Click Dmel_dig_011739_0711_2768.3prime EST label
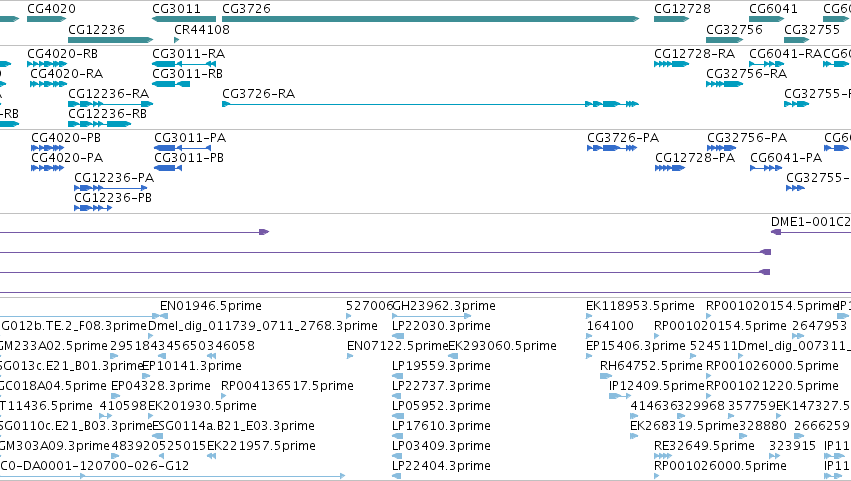The image size is (851, 481). [263, 326]
